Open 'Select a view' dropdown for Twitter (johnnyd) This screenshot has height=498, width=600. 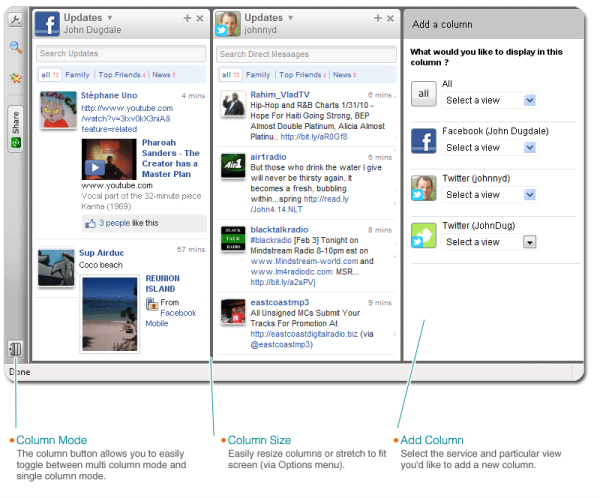pyautogui.click(x=490, y=194)
